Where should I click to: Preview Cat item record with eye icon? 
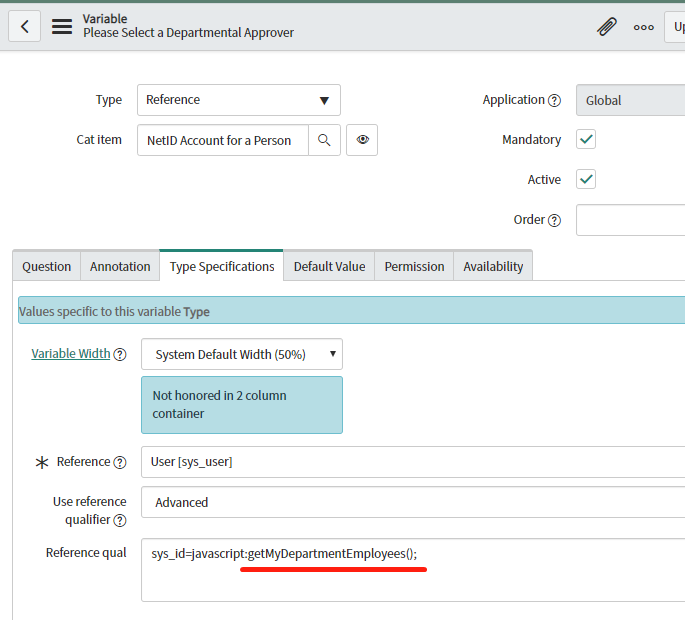[x=362, y=140]
